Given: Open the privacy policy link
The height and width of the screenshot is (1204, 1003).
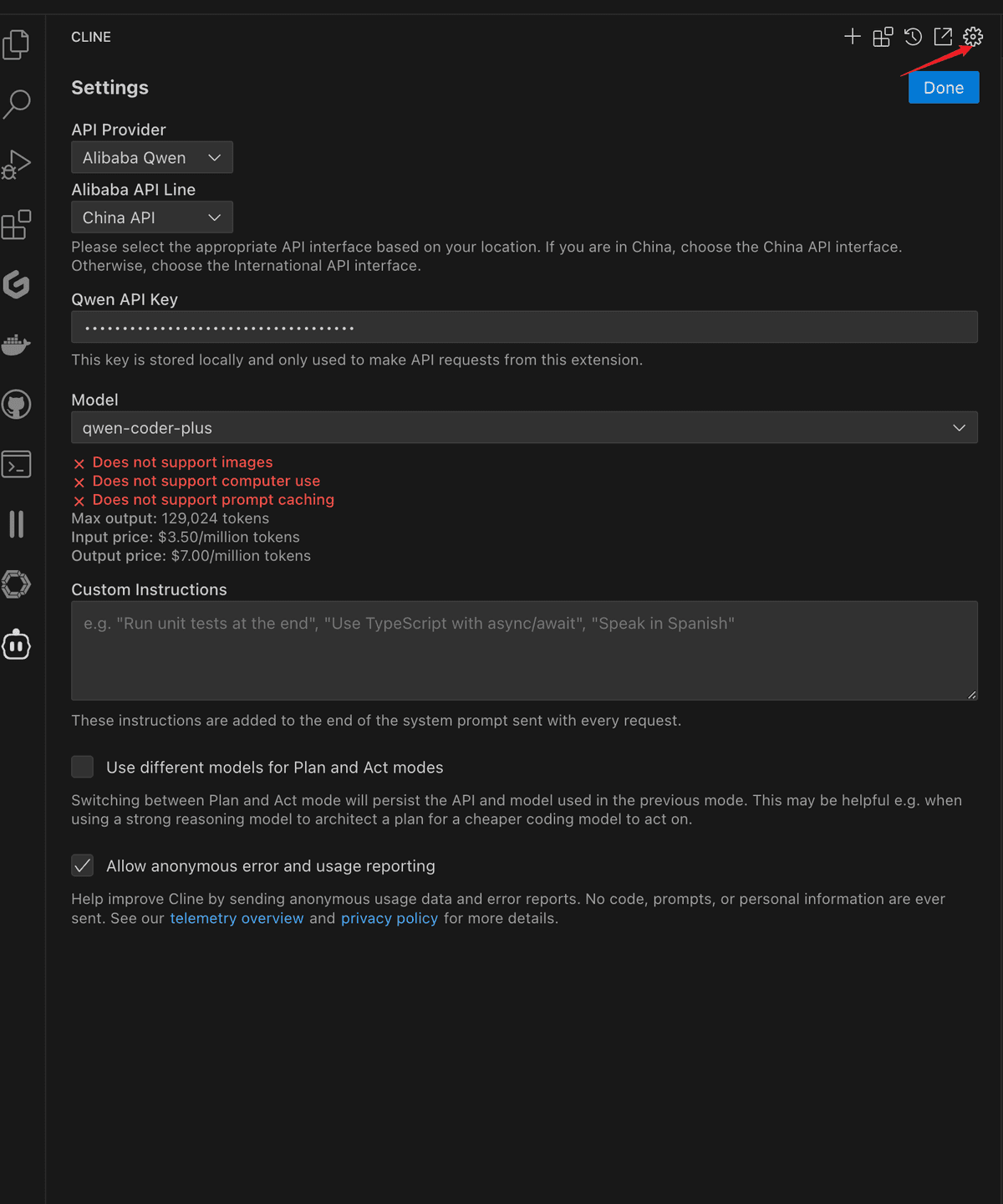Looking at the screenshot, I should [x=389, y=918].
